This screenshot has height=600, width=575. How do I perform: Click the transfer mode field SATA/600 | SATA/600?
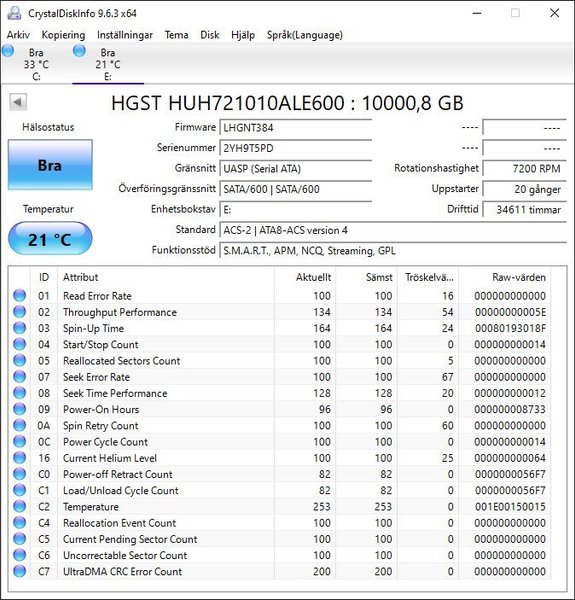pyautogui.click(x=296, y=189)
